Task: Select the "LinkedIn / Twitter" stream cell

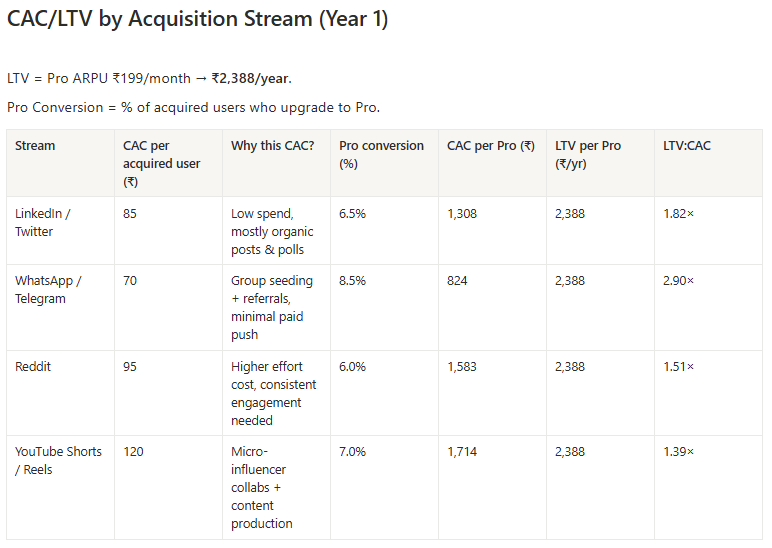Action: [x=43, y=222]
